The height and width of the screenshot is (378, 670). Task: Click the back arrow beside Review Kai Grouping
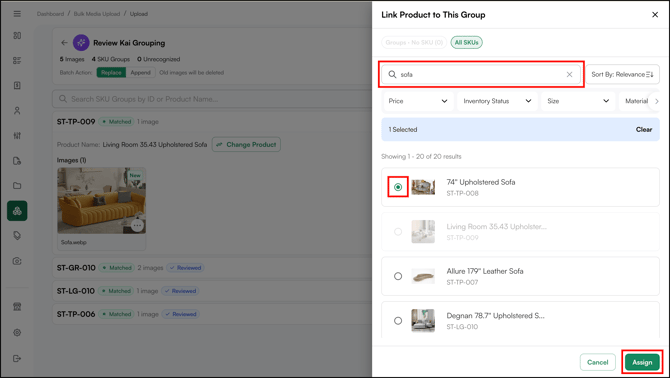(x=64, y=43)
